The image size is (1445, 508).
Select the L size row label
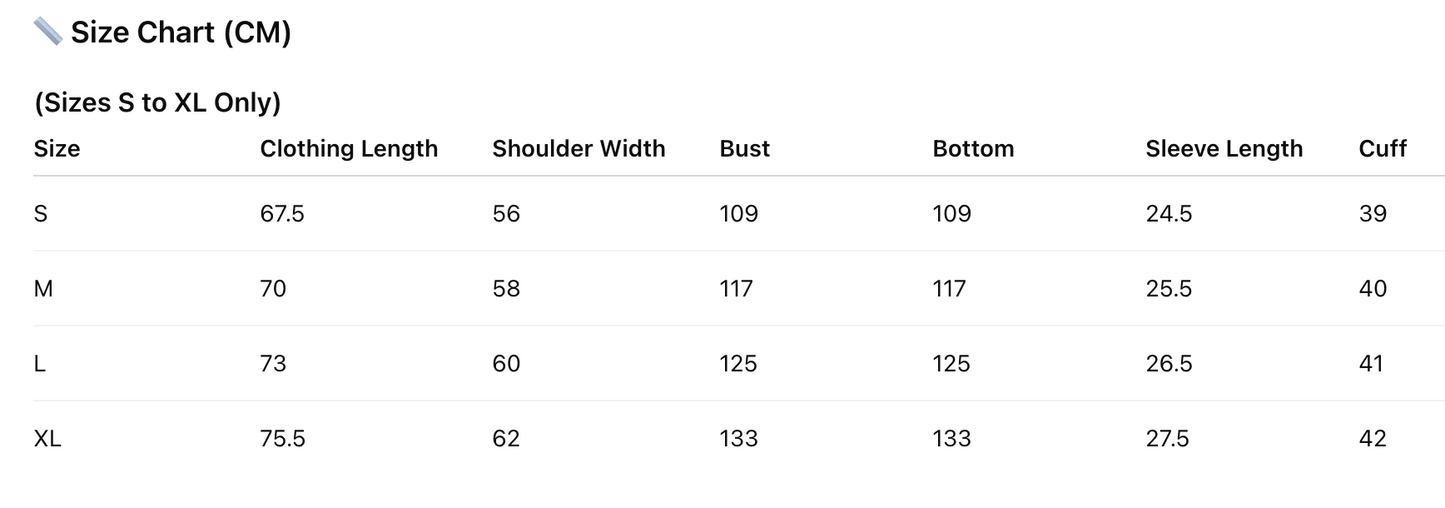(40, 364)
